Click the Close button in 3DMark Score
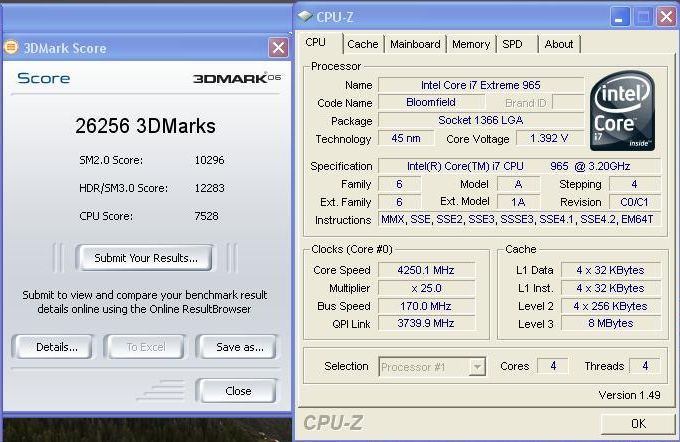 (238, 391)
